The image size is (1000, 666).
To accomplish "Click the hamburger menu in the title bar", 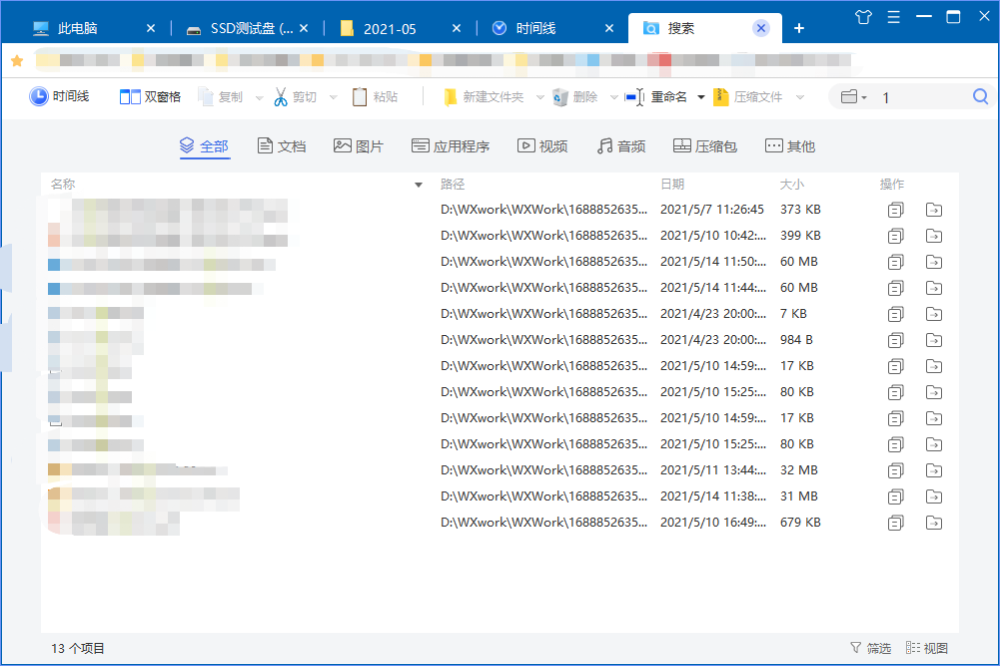I will point(895,16).
